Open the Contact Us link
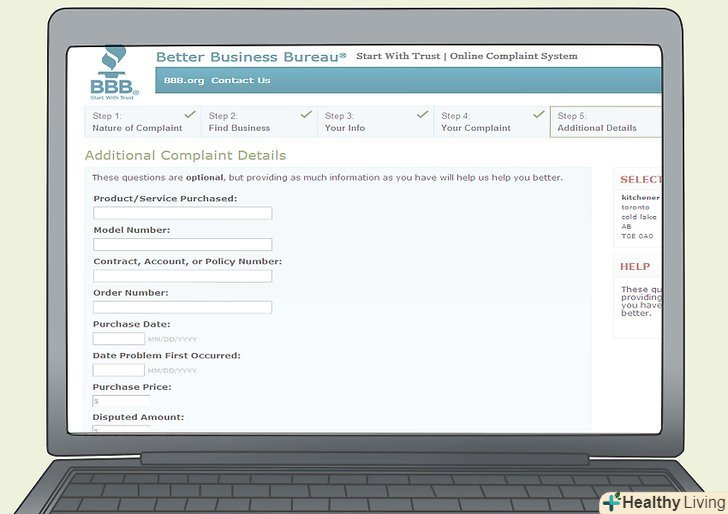This screenshot has width=728, height=514. (x=240, y=80)
